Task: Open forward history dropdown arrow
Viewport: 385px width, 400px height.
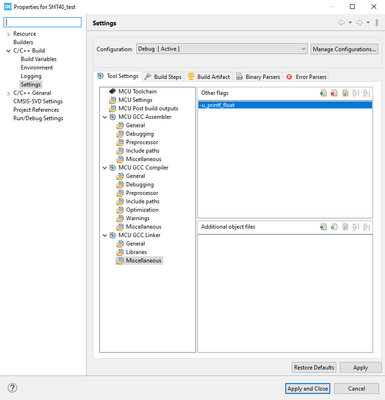Action: point(368,23)
